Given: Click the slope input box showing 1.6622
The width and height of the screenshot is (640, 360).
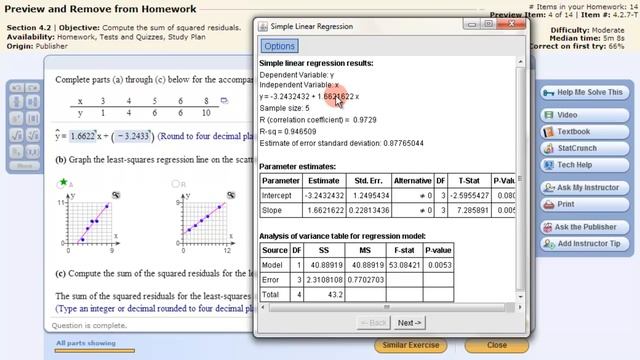Looking at the screenshot, I should pos(83,136).
